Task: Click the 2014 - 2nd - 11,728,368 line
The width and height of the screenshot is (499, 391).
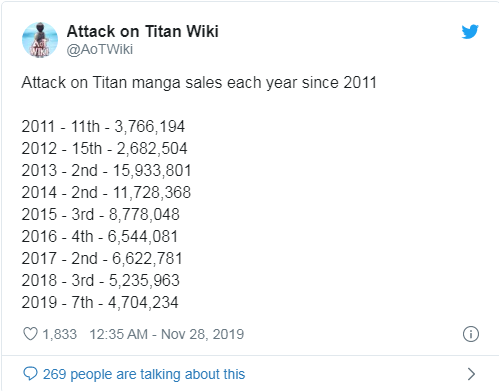Action: pyautogui.click(x=106, y=192)
